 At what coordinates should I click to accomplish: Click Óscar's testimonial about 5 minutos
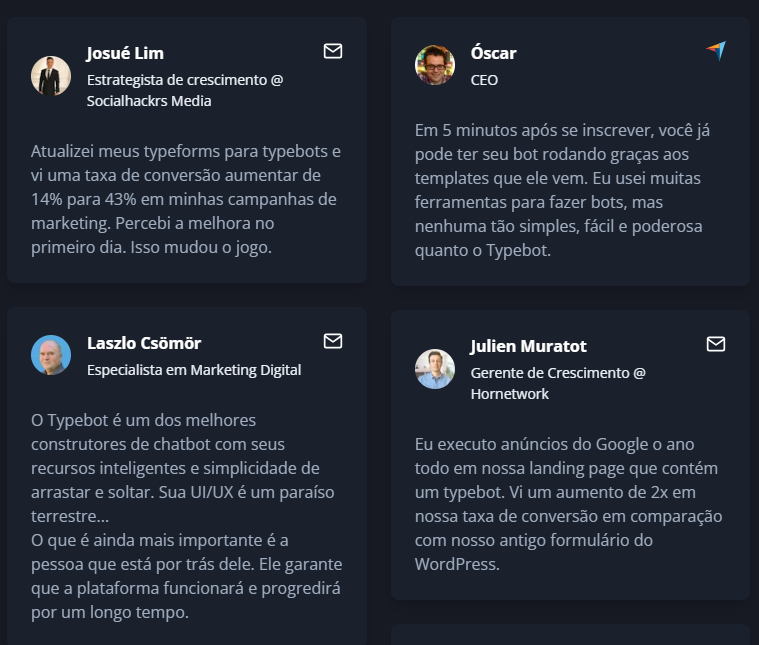[562, 190]
